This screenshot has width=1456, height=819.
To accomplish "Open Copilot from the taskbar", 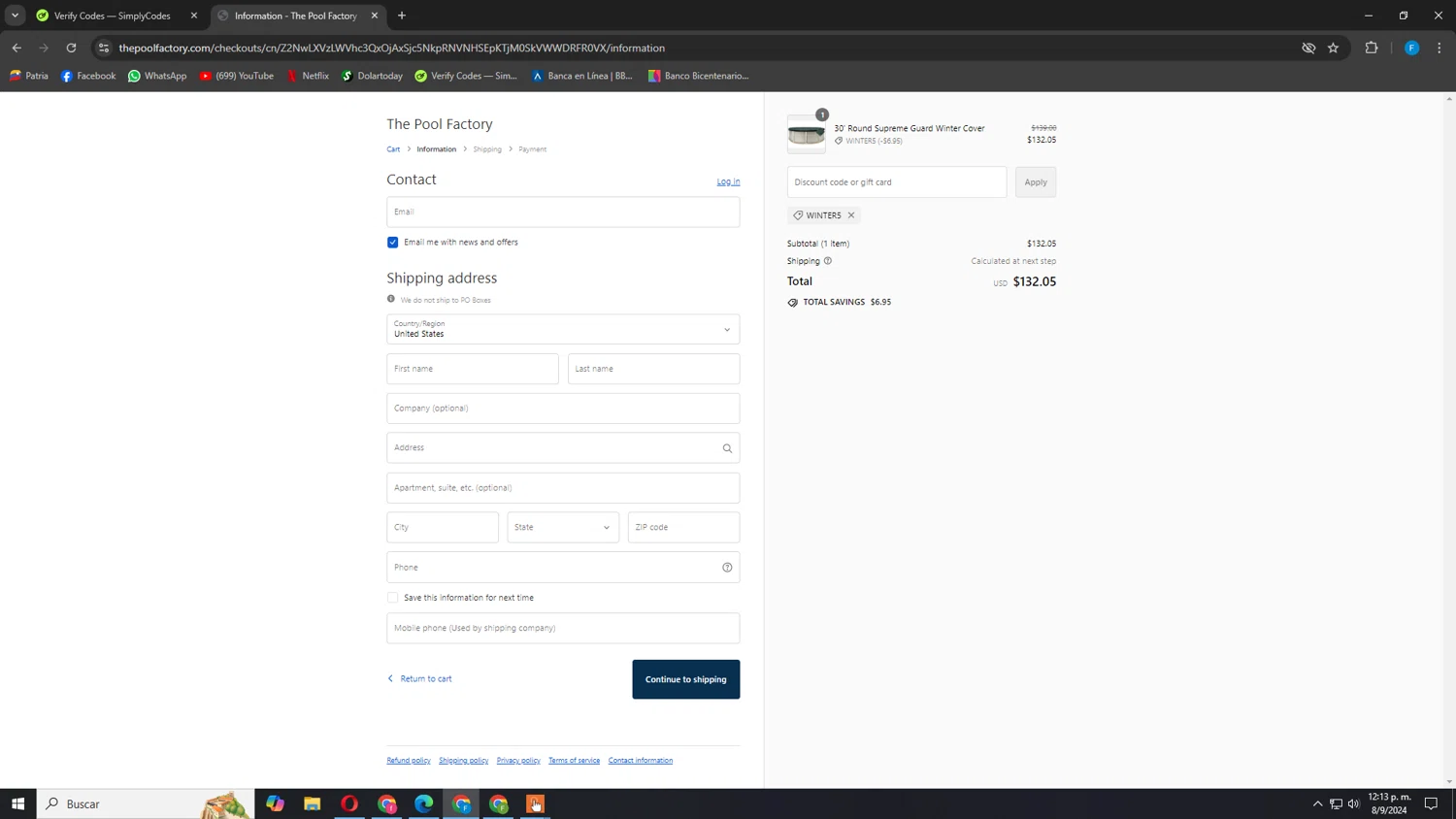I will tap(276, 803).
